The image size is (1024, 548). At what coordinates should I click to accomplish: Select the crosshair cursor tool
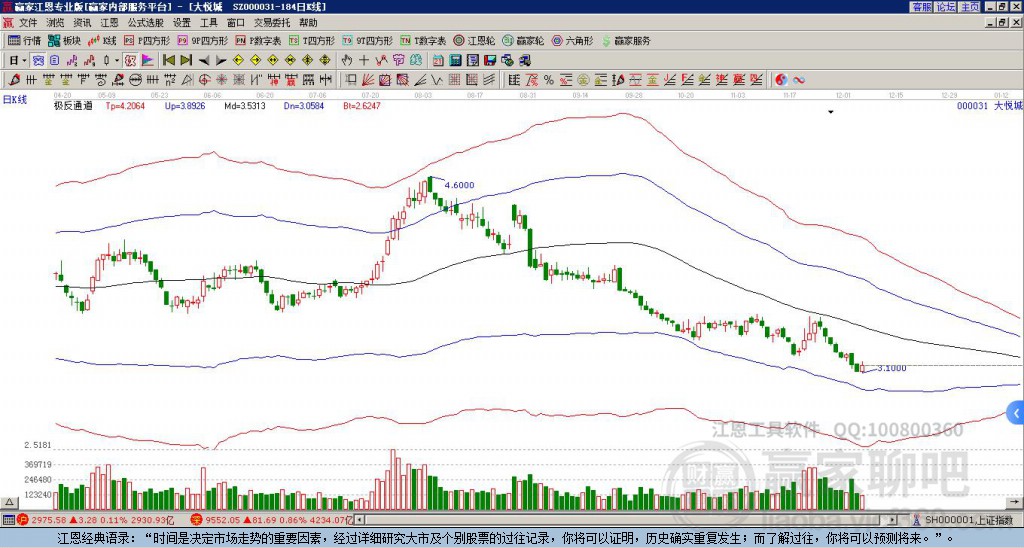pyautogui.click(x=364, y=60)
